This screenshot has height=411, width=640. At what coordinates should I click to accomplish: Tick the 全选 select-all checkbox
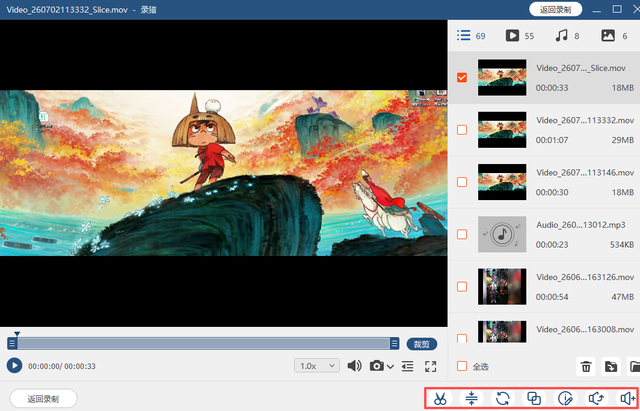(x=462, y=366)
